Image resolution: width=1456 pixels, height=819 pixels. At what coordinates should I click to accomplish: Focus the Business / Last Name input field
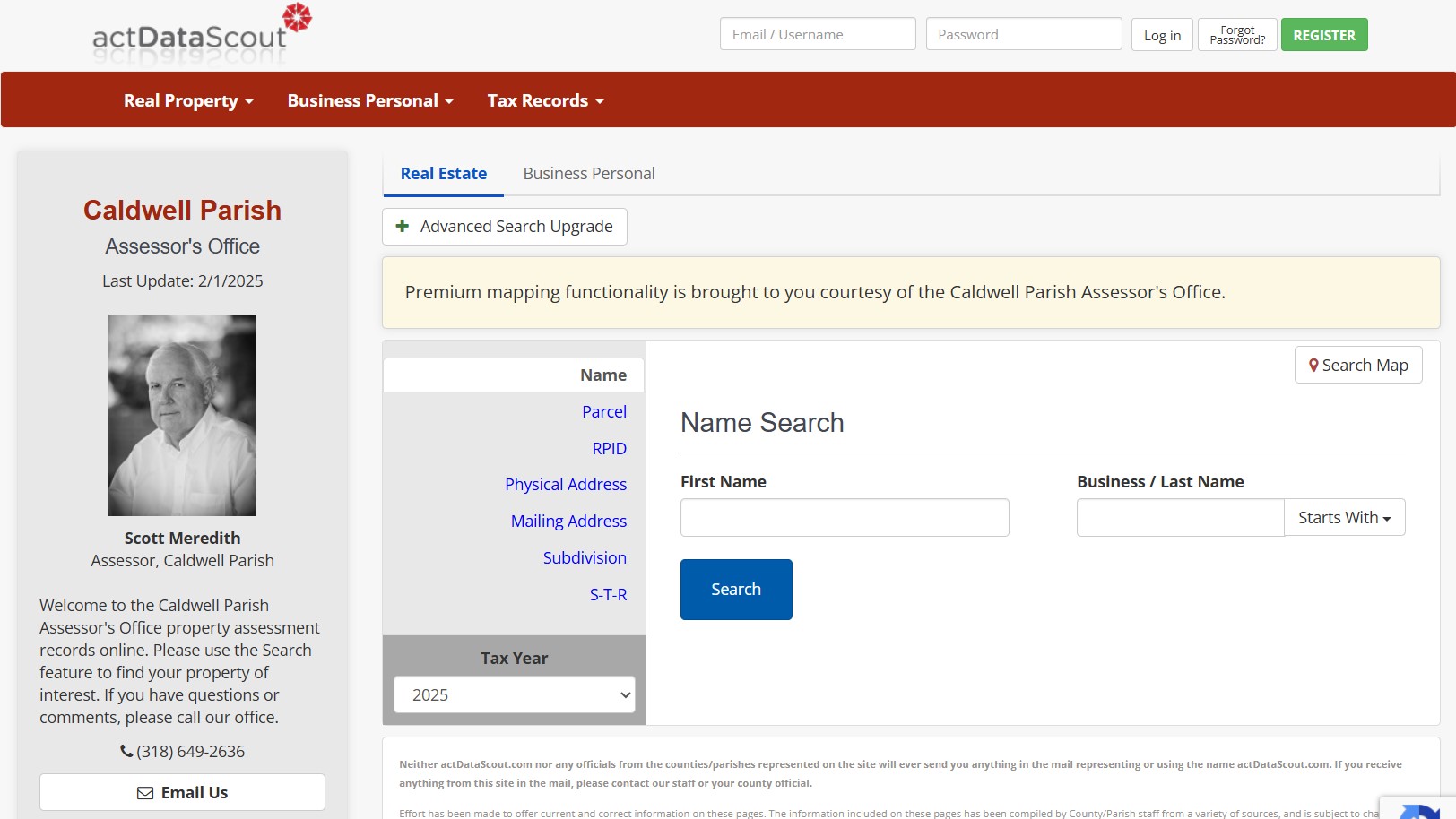(1180, 517)
